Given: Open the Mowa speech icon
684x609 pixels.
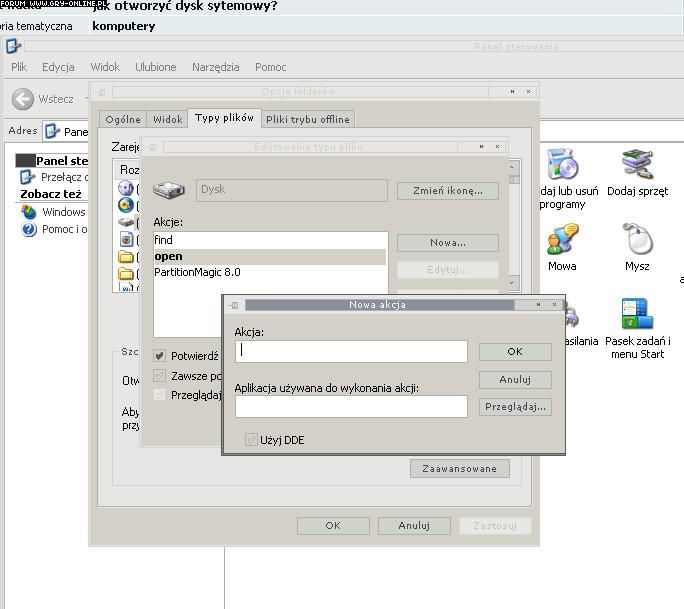Looking at the screenshot, I should pyautogui.click(x=562, y=240).
